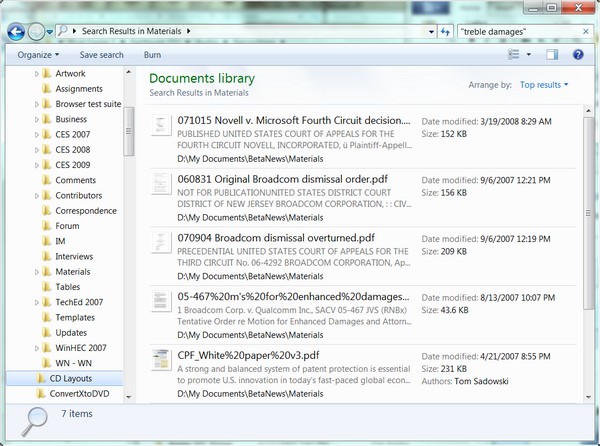Select the Correspondence folder icon
600x446 pixels.
(x=46, y=211)
